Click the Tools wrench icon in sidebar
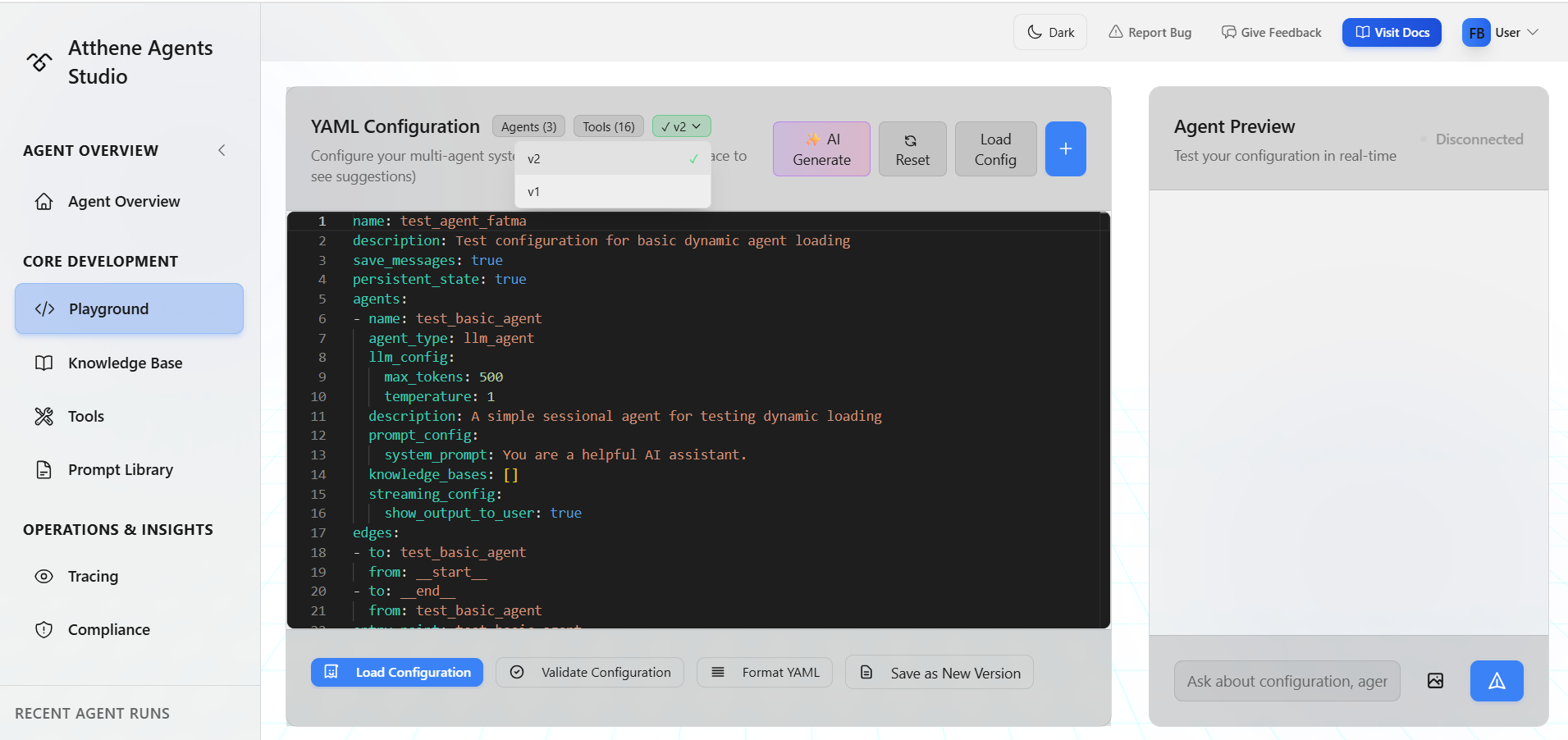The image size is (1568, 740). pyautogui.click(x=44, y=416)
